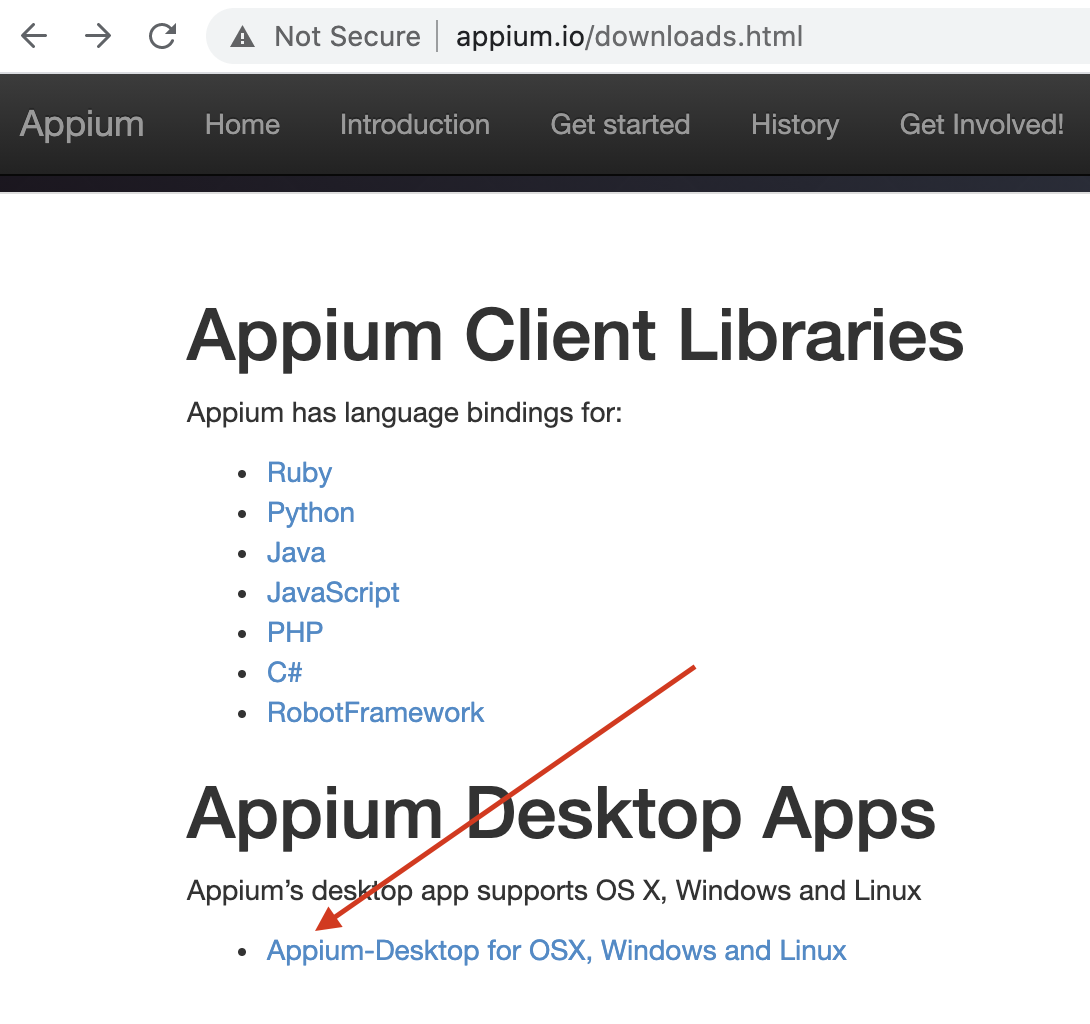Open the JavaScript client library link
Screen dimensions: 1090x1024
pos(333,592)
